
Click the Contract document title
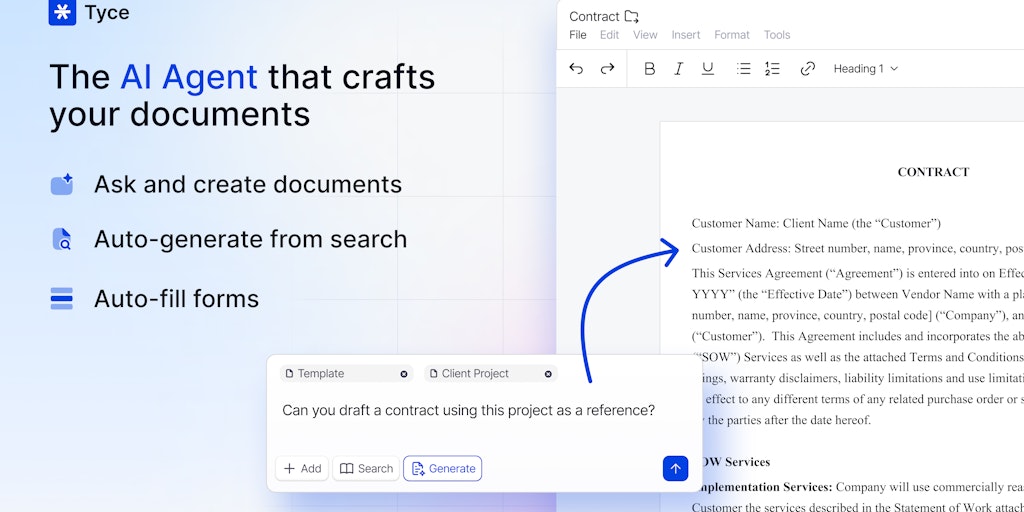click(594, 16)
